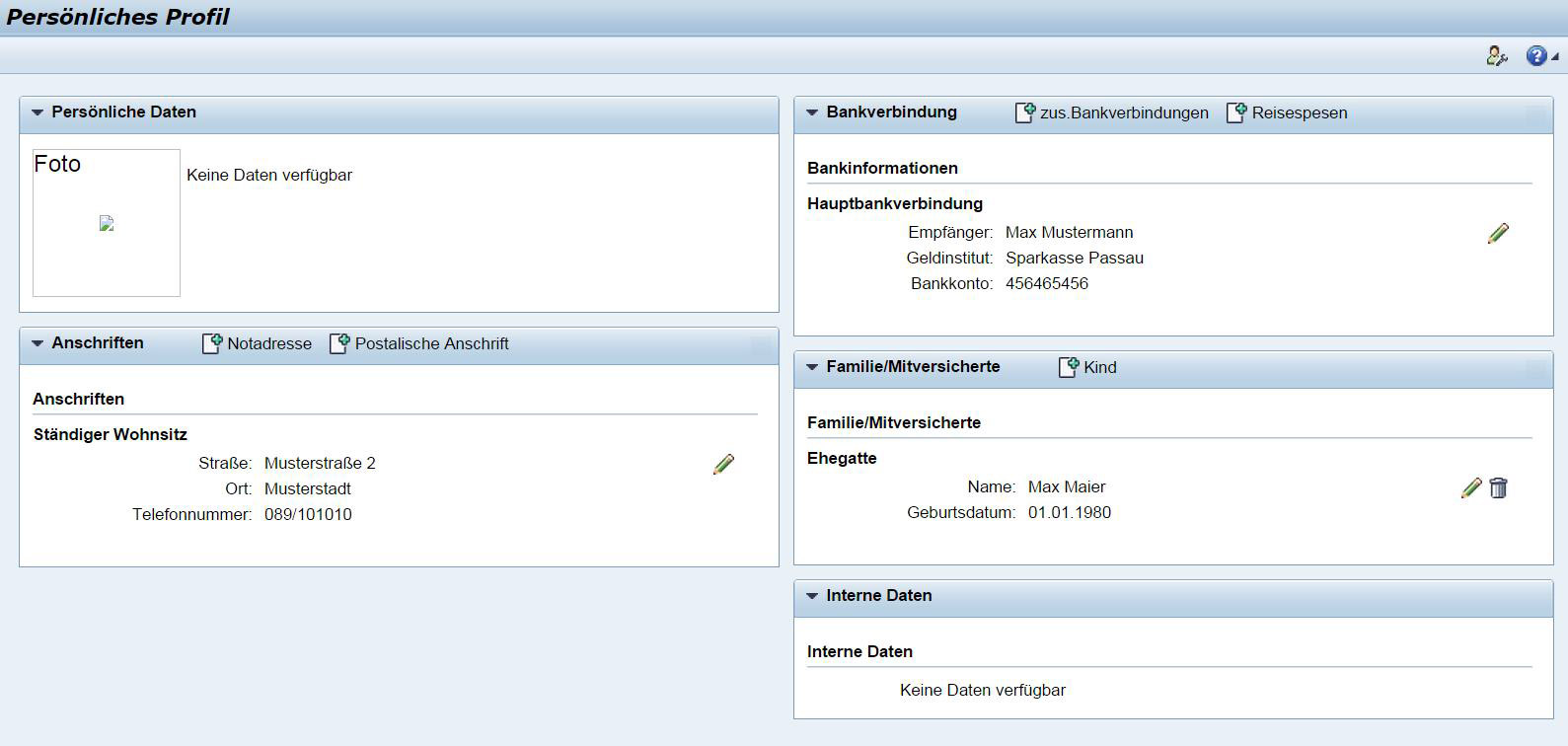Edit the Hauptbankverbindung with pencil icon
Image resolution: width=1568 pixels, height=746 pixels.
1498,233
